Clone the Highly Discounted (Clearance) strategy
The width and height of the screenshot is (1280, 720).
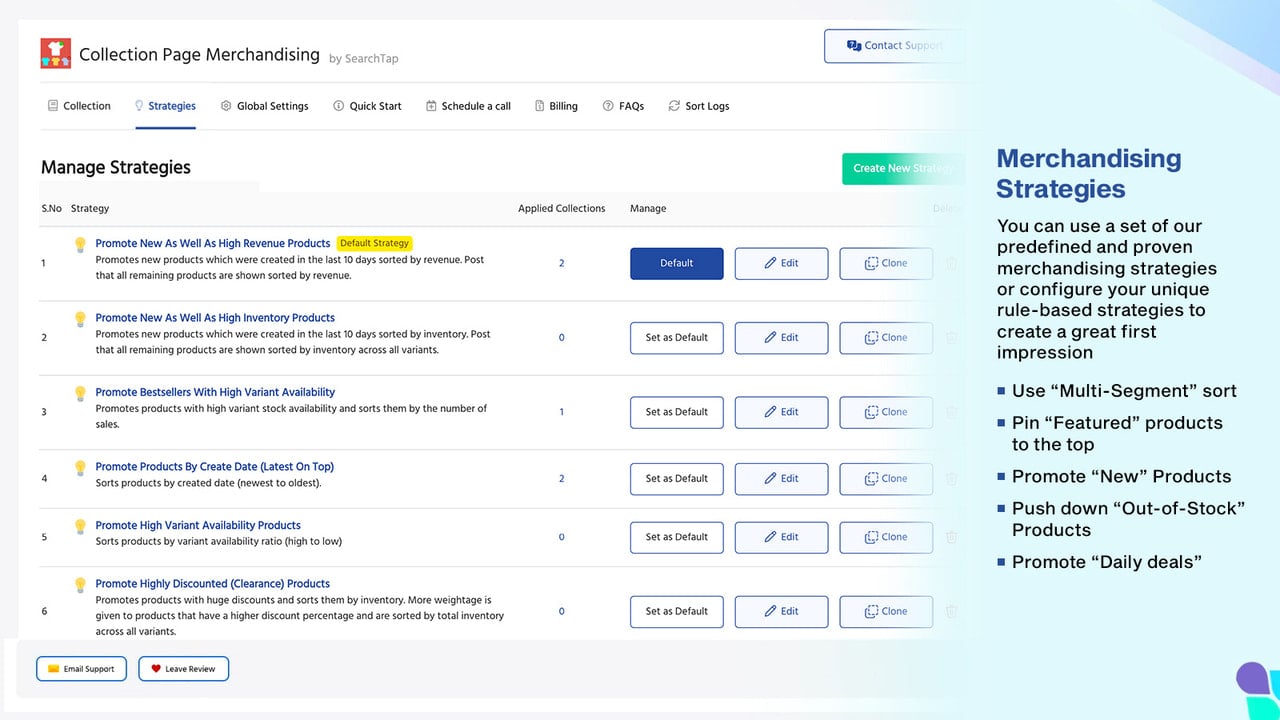[886, 611]
